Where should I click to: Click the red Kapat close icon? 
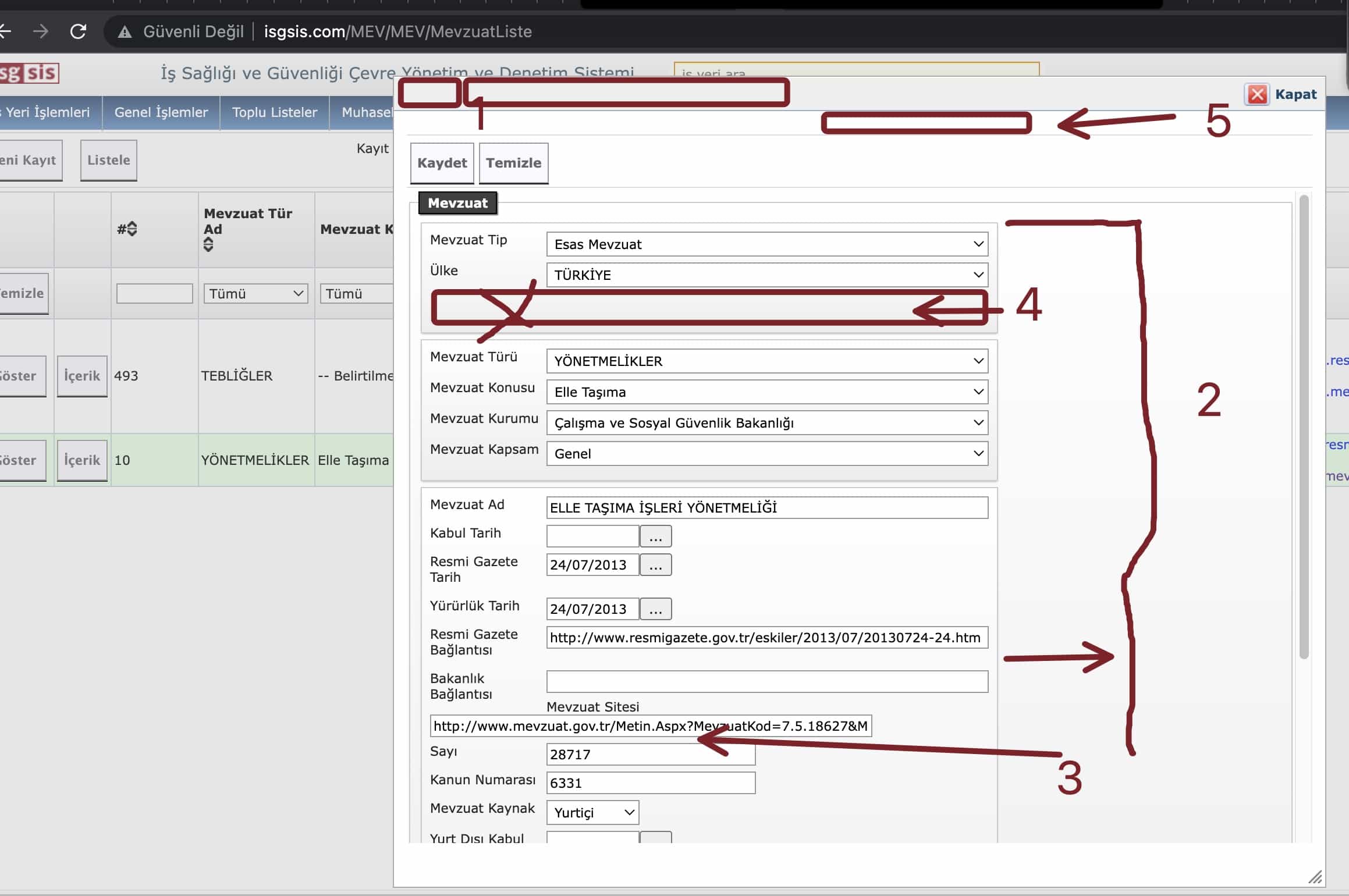tap(1257, 94)
